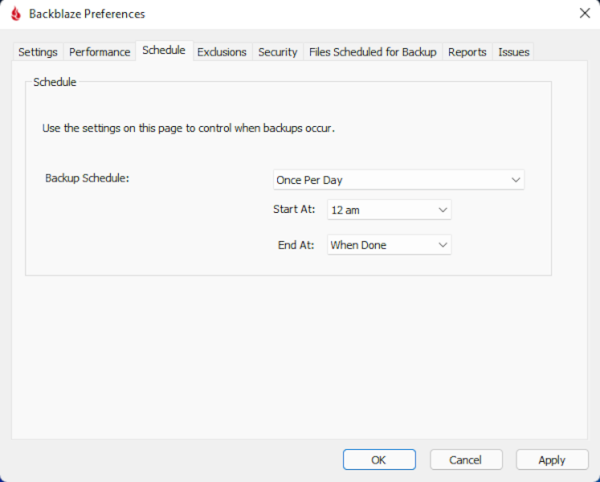Viewport: 600px width, 482px height.
Task: Expand the Backup Schedule dropdown showing Once Per Day
Action: point(398,180)
